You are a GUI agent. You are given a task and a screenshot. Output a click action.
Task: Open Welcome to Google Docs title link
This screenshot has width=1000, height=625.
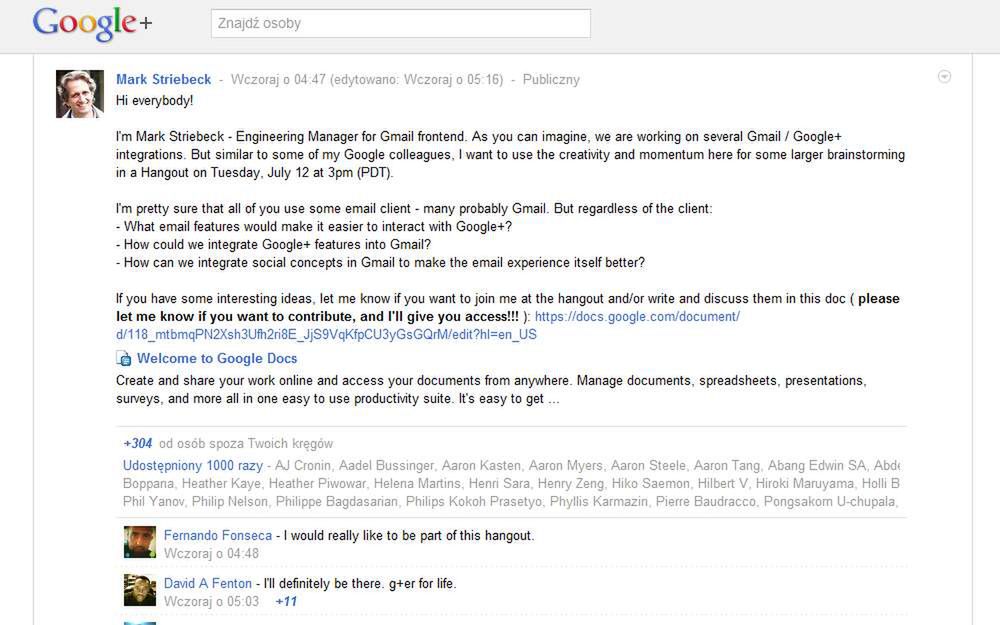[217, 358]
